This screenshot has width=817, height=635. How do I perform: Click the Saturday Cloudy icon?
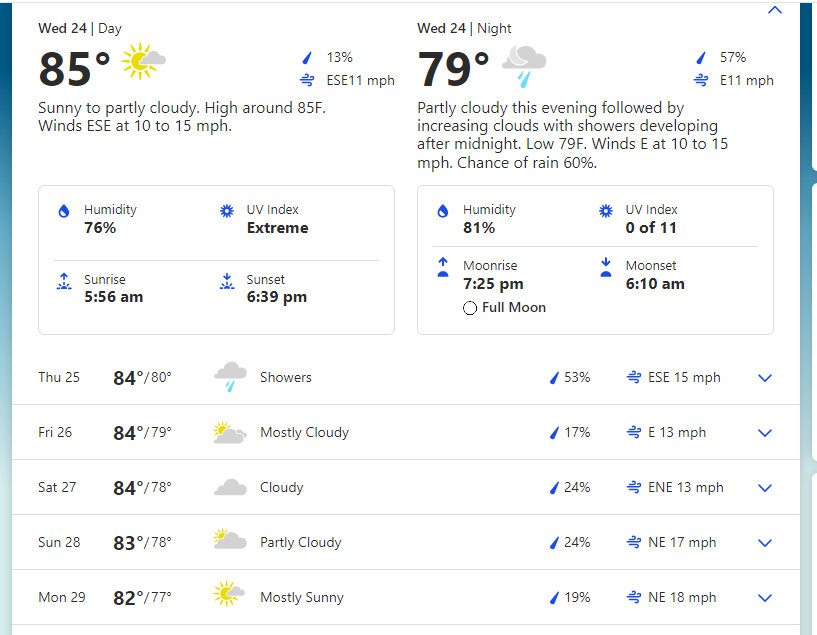(230, 488)
